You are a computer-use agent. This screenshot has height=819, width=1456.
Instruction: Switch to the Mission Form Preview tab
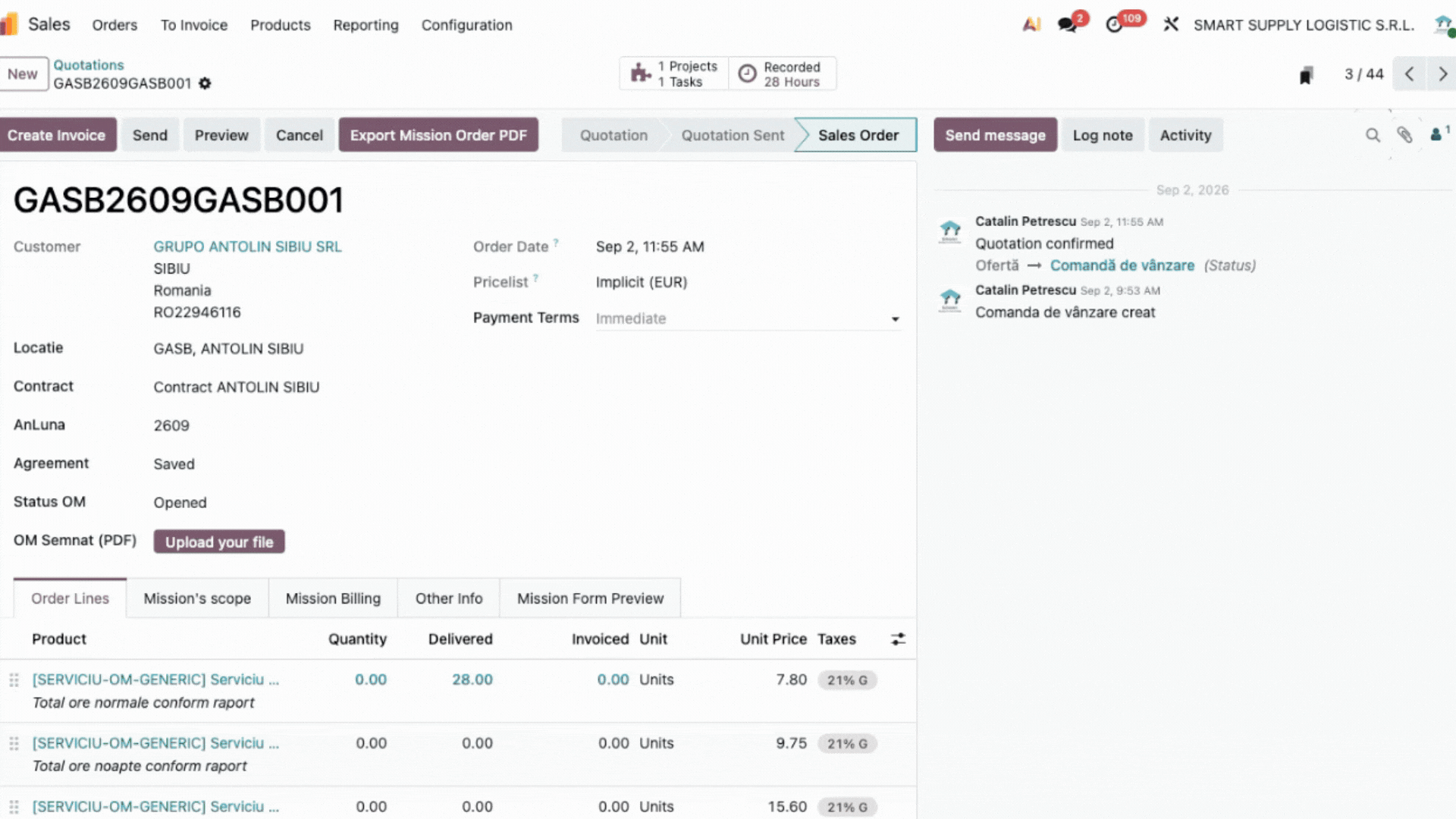tap(590, 598)
